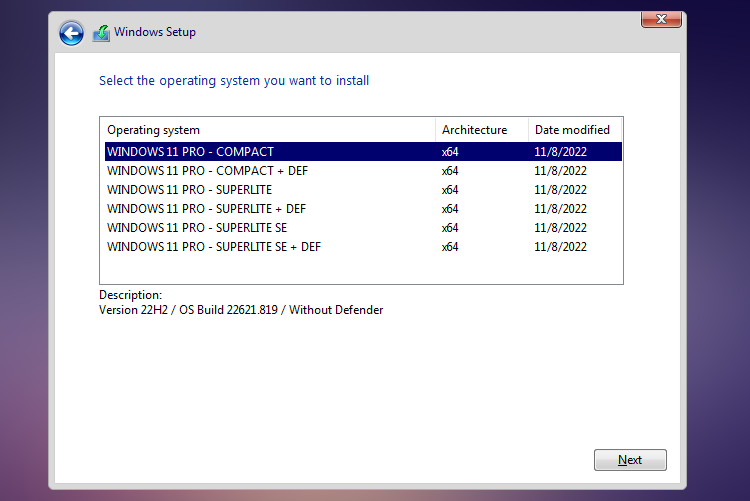Sort by Operating system column header
This screenshot has height=501, width=750.
tap(268, 130)
